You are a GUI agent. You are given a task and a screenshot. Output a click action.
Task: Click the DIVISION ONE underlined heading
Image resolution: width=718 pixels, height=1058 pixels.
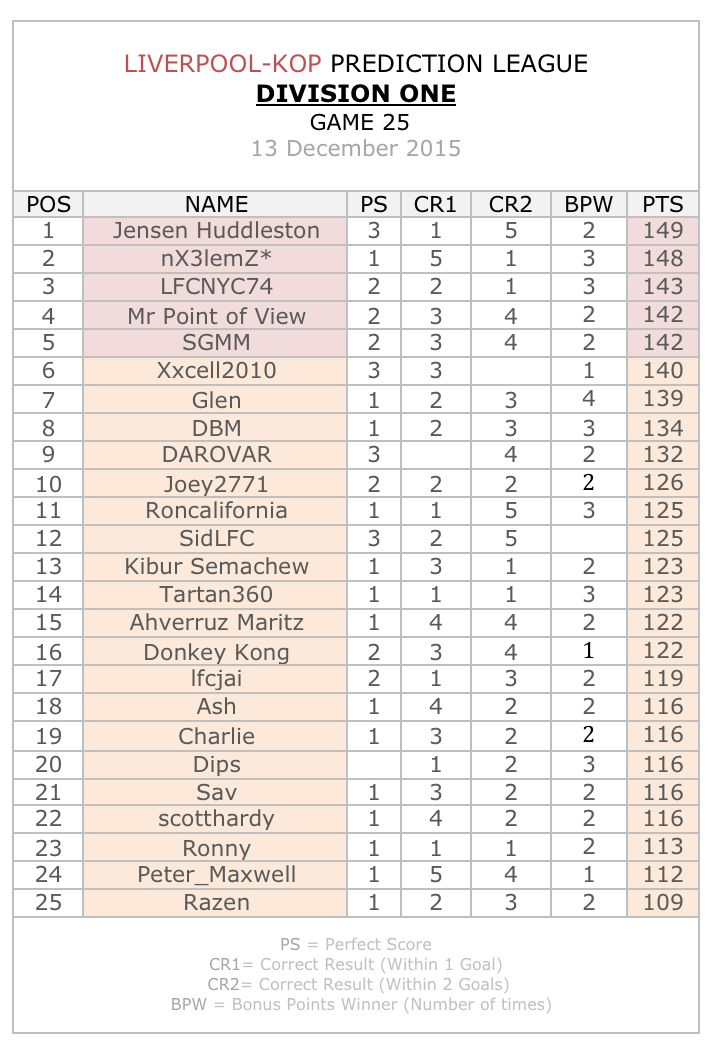(x=356, y=93)
